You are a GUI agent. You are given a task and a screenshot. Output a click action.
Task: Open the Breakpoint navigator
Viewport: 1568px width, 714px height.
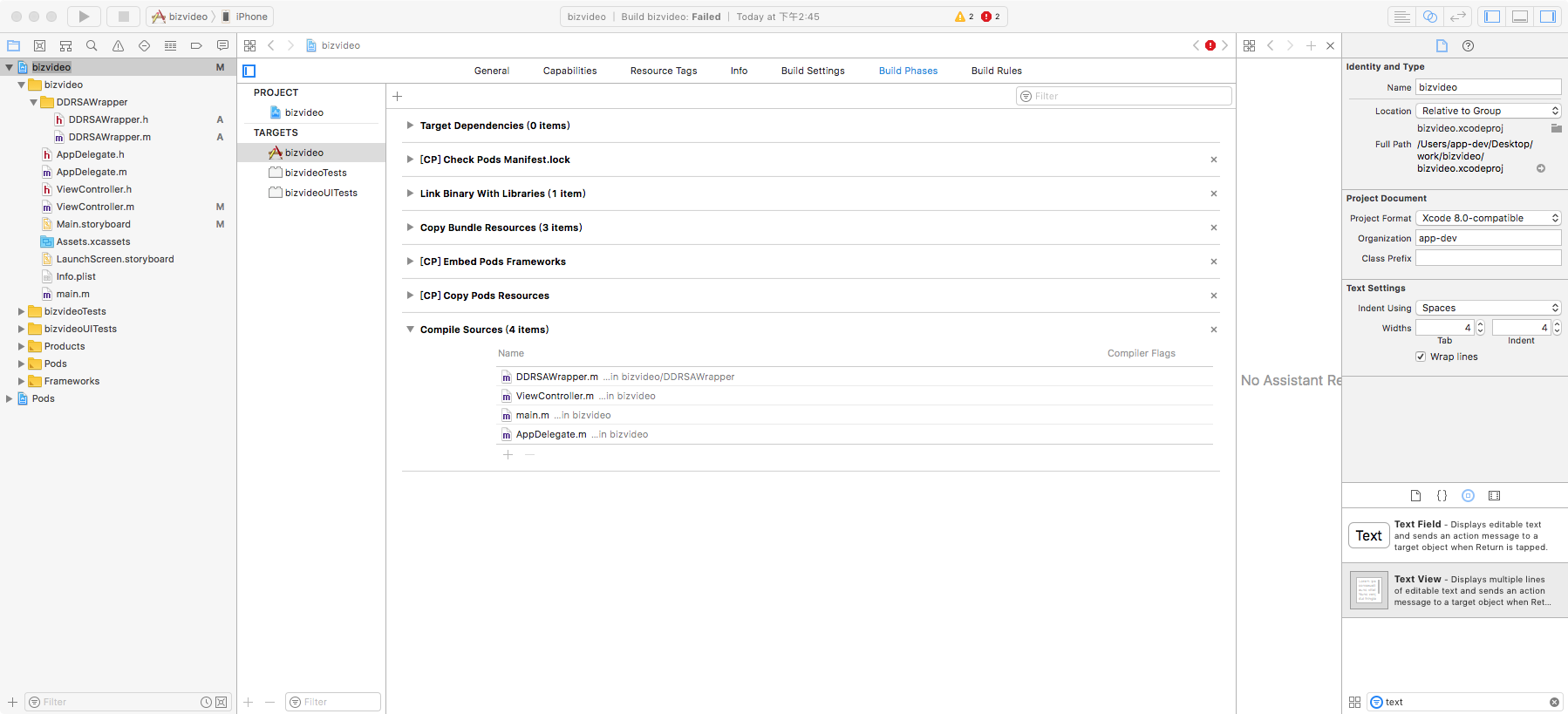point(196,45)
